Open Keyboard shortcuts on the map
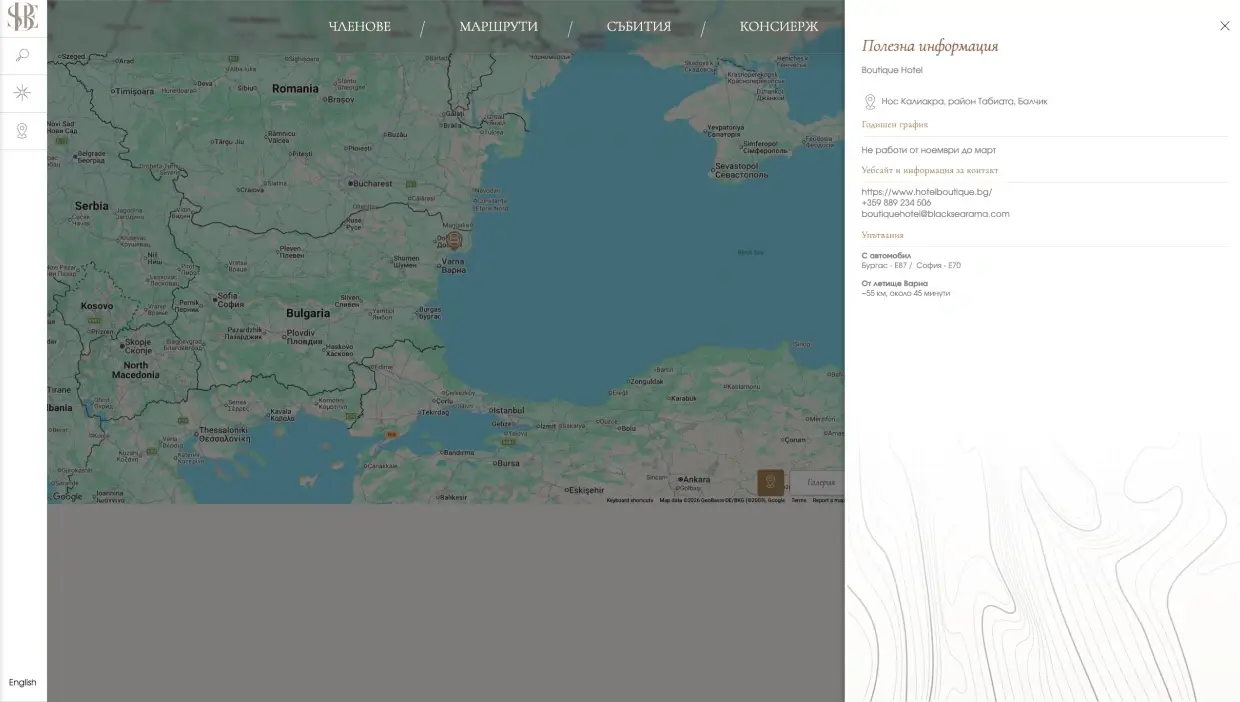The height and width of the screenshot is (702, 1240). click(630, 500)
